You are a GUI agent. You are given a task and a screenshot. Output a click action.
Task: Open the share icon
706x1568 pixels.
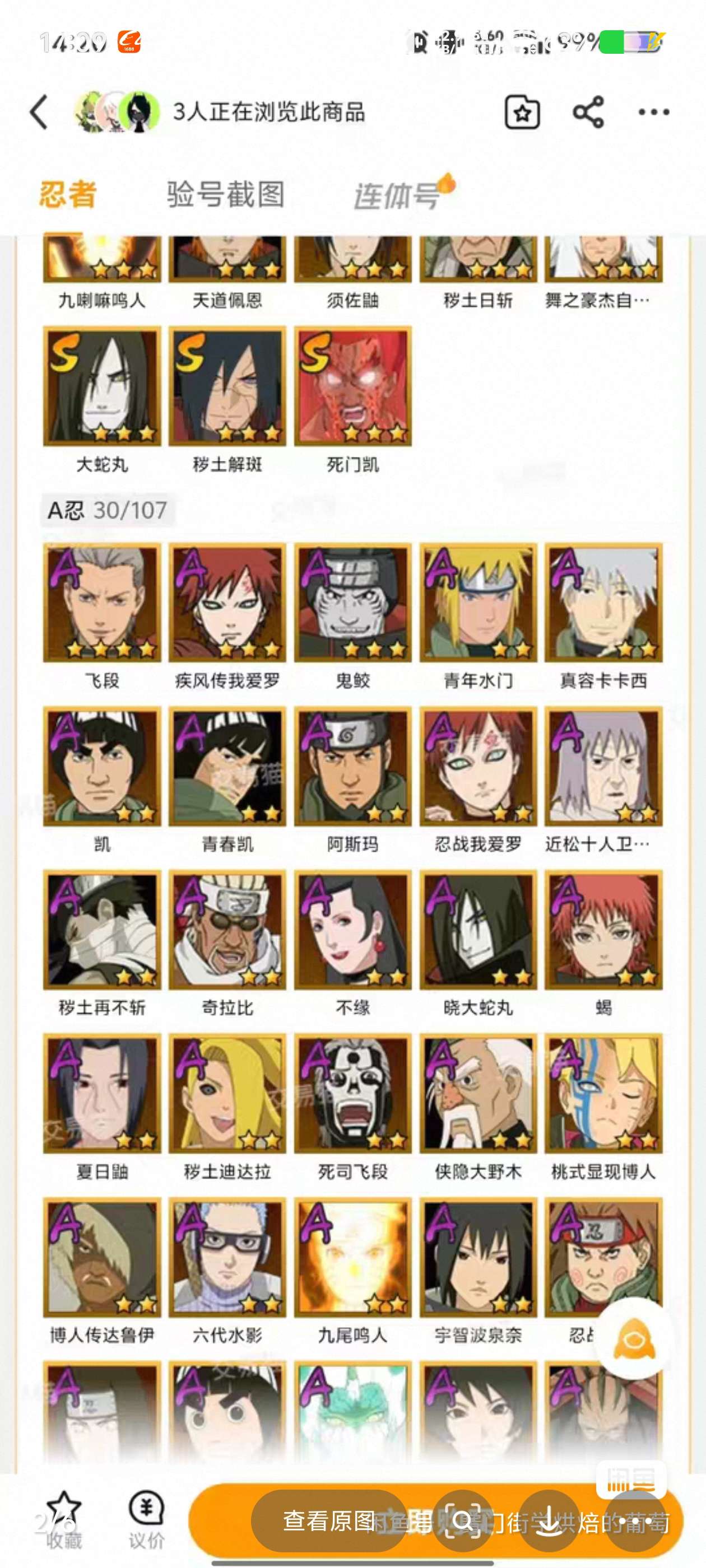click(x=588, y=113)
